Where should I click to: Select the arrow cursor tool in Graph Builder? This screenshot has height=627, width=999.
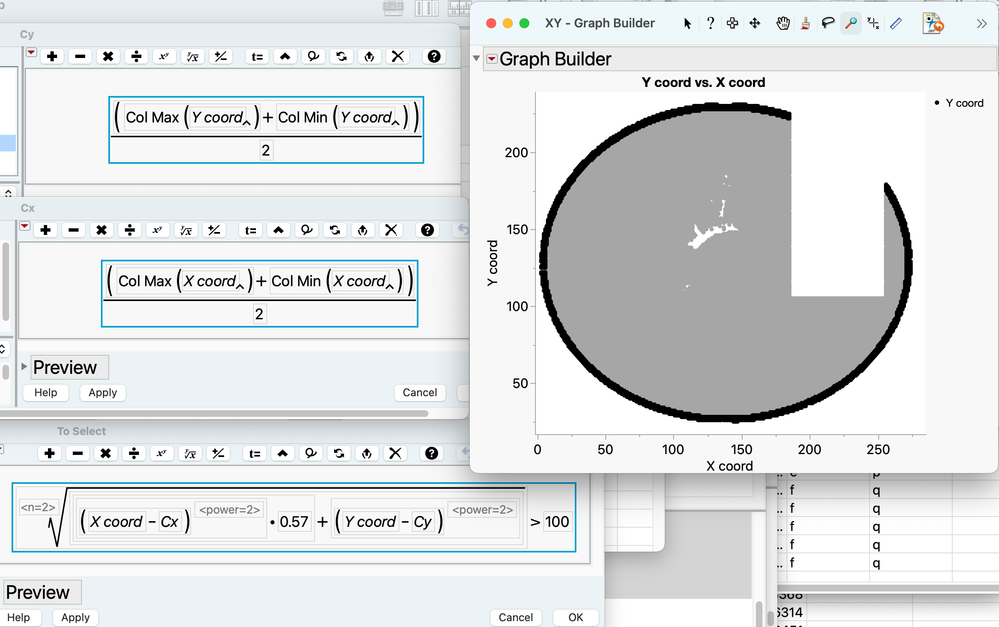click(x=687, y=24)
